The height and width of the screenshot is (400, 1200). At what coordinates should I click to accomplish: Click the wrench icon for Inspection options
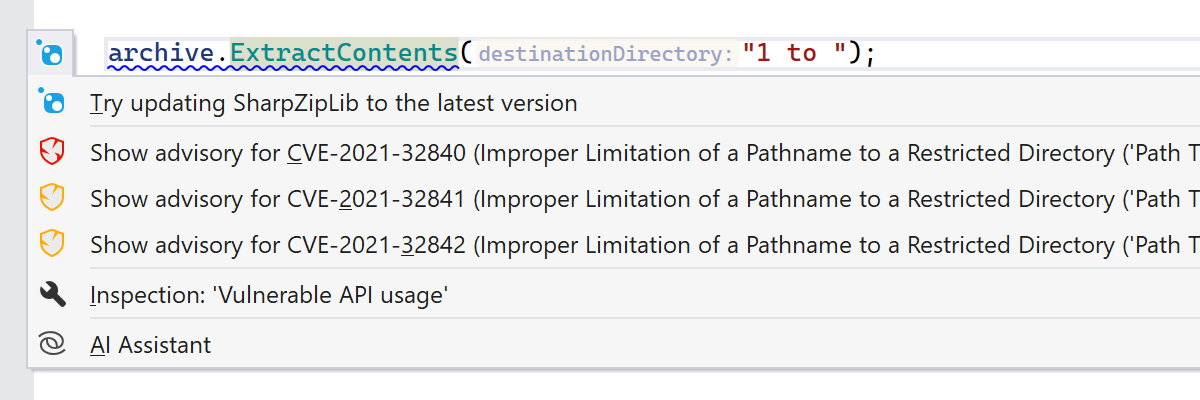(51, 294)
